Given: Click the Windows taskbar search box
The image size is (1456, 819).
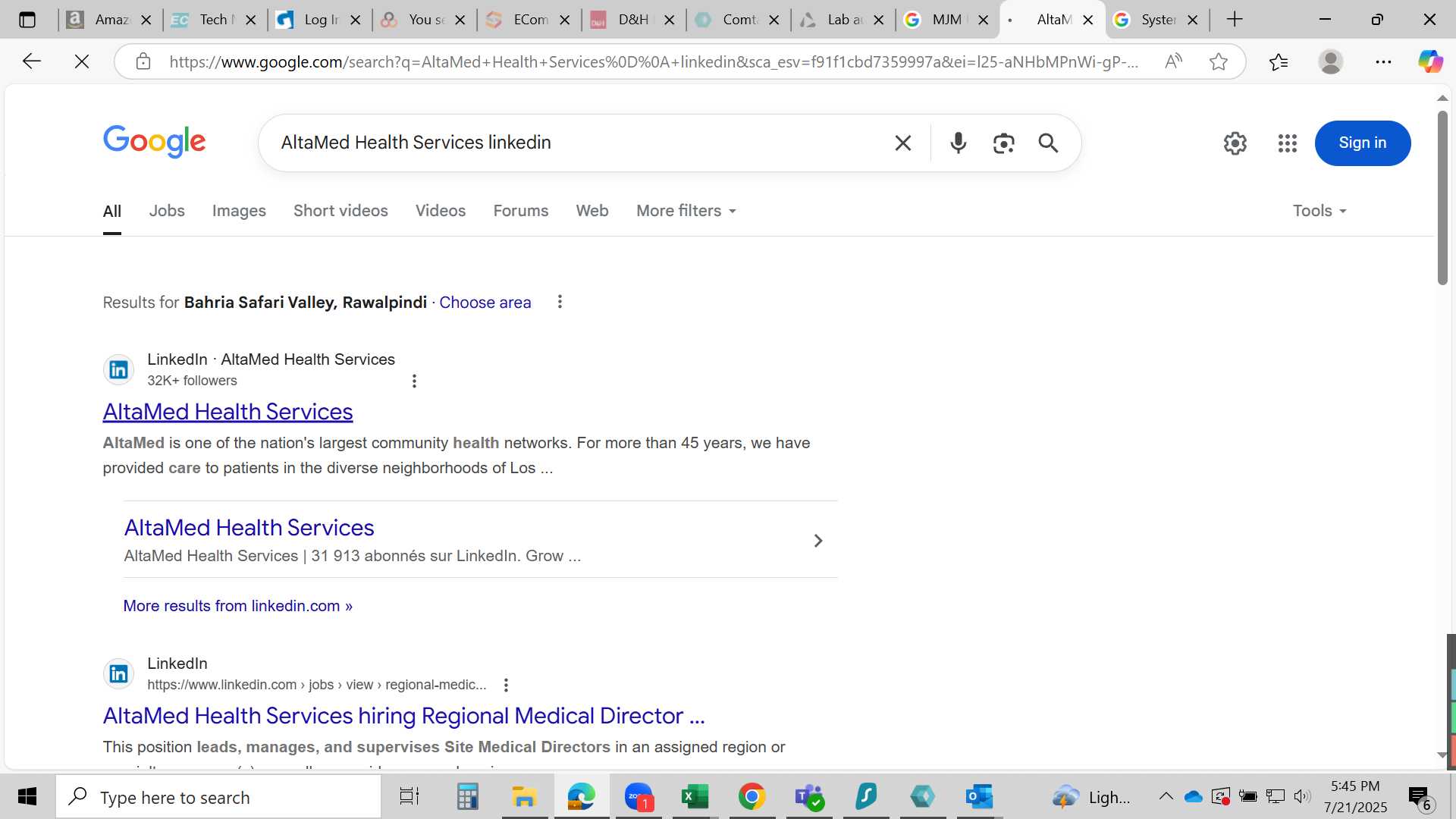Looking at the screenshot, I should point(218,797).
